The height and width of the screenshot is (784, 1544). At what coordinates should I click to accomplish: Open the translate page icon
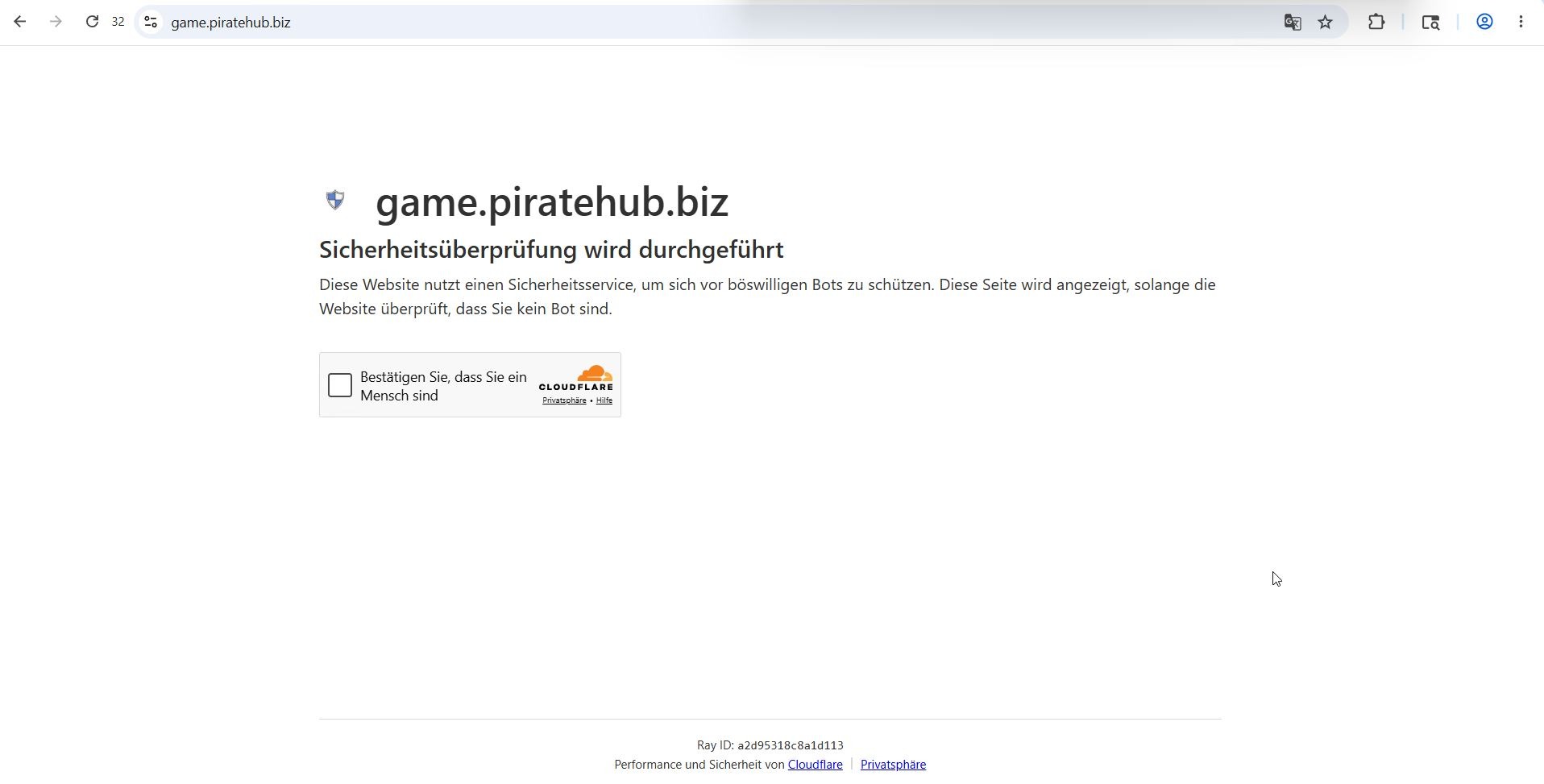coord(1293,23)
